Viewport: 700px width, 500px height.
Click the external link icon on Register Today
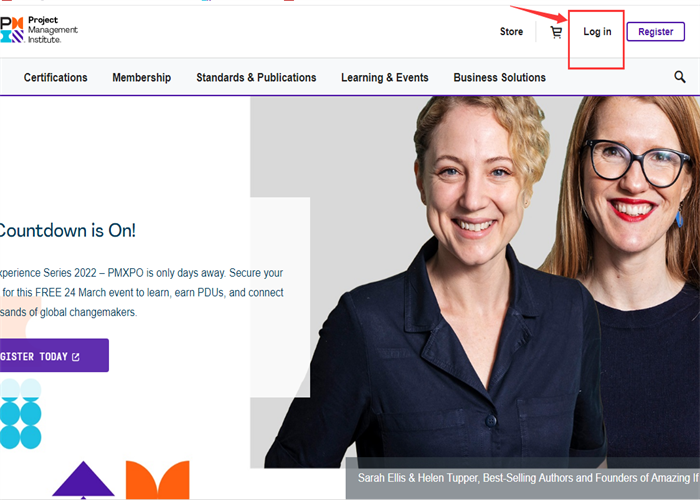pyautogui.click(x=76, y=356)
